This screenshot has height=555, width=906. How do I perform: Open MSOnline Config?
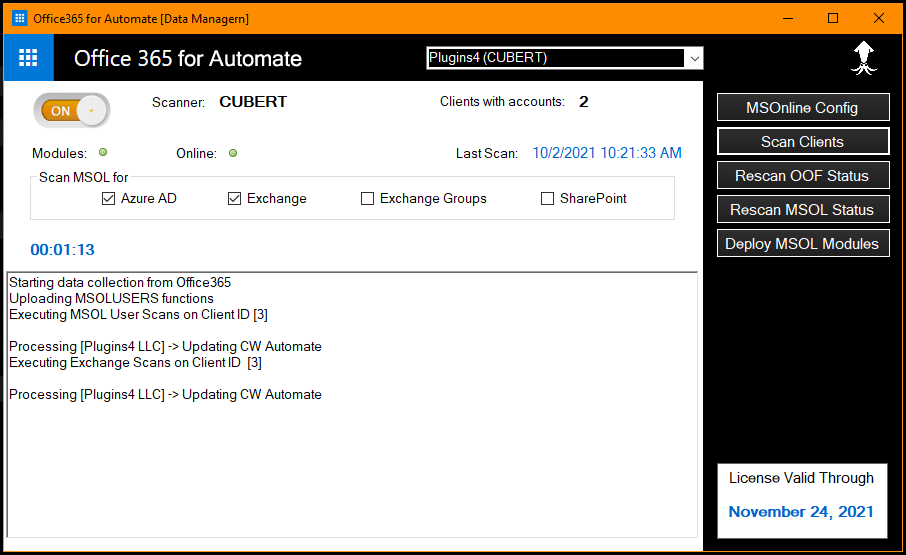(x=803, y=108)
